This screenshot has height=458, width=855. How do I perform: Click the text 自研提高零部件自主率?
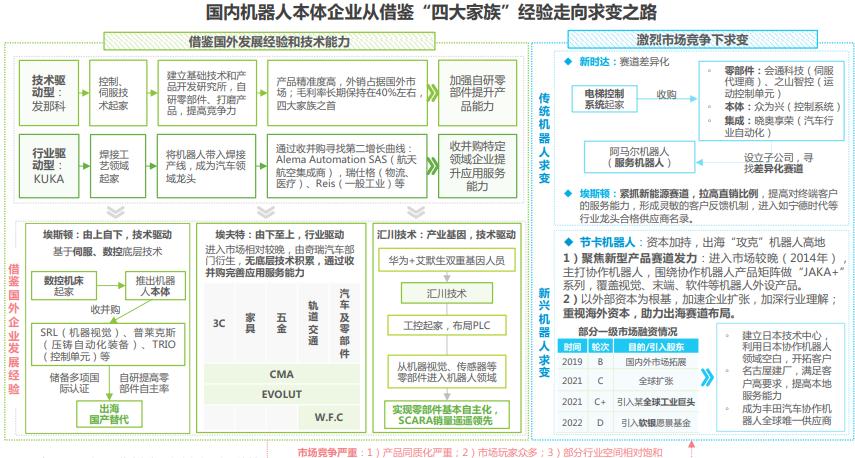[x=144, y=383]
